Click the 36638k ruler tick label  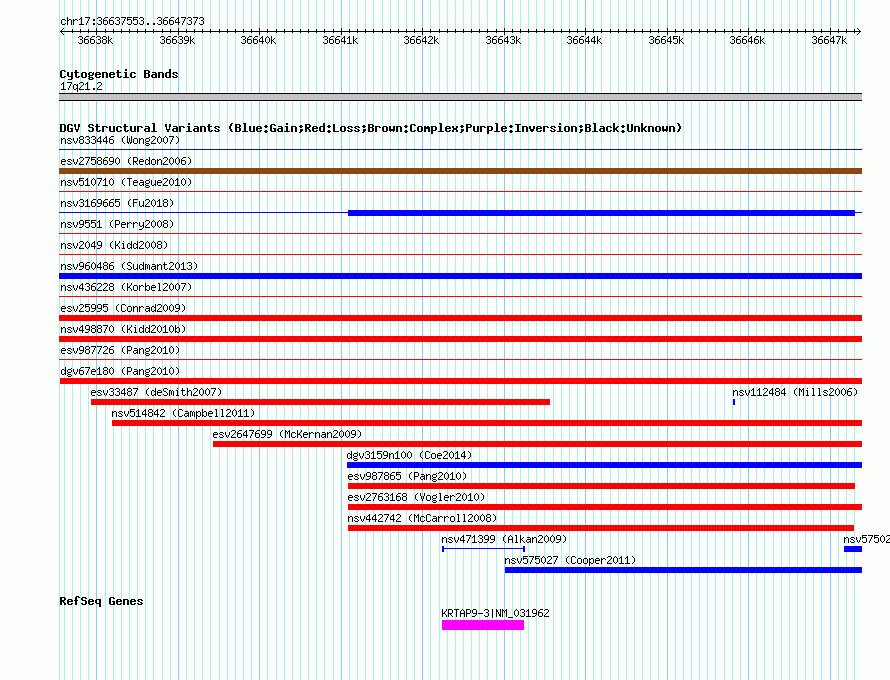[x=95, y=40]
